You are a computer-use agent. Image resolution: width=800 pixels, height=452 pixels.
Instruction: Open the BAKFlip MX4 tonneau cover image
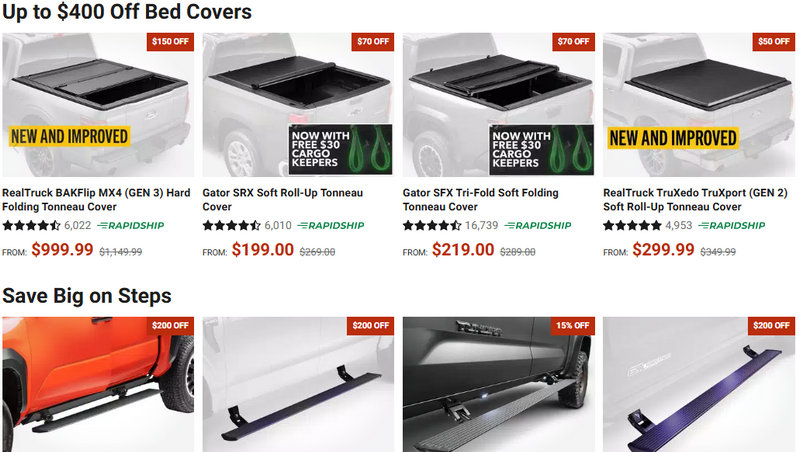[x=98, y=105]
